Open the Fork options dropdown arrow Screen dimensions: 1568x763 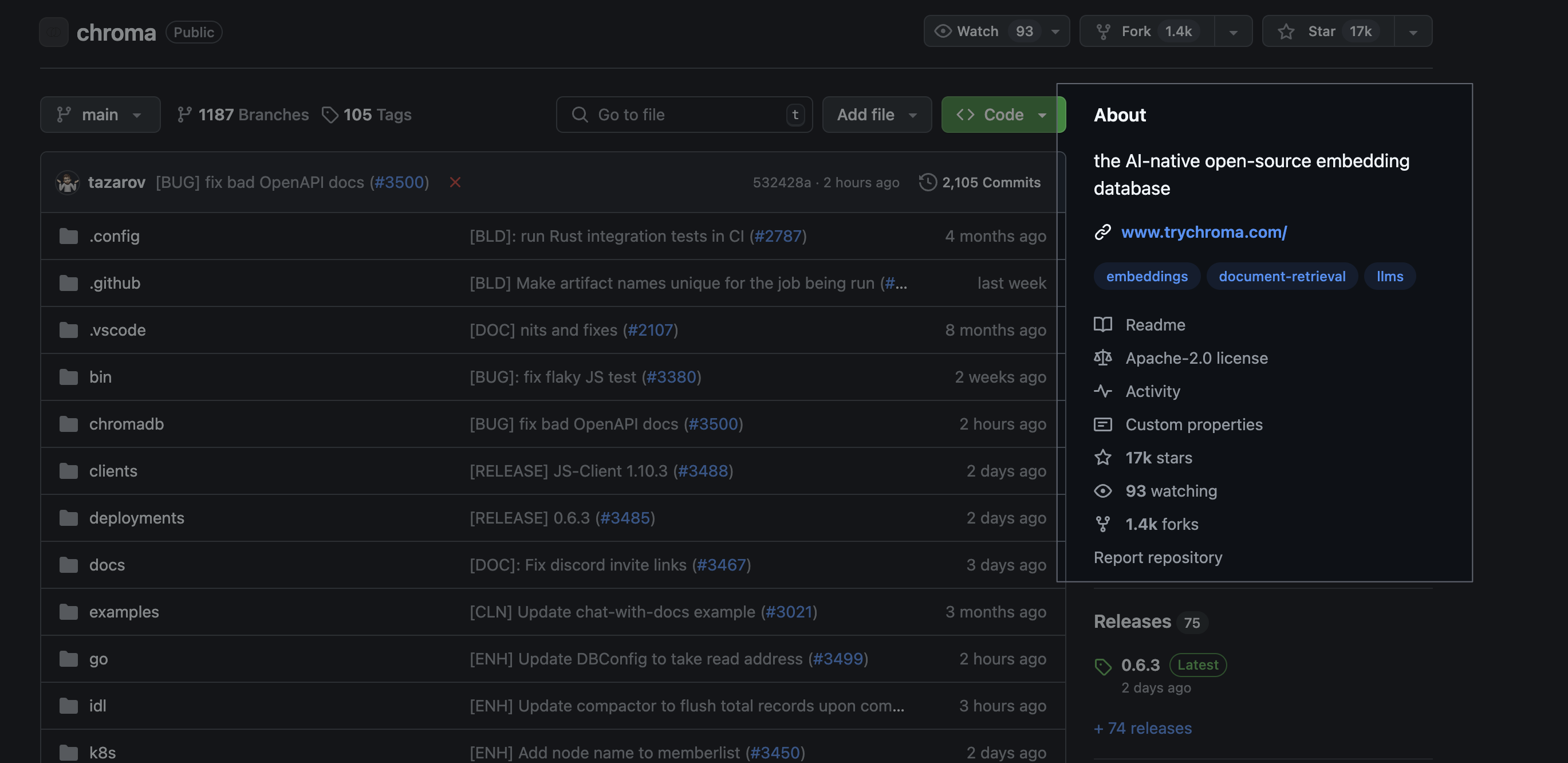point(1233,32)
